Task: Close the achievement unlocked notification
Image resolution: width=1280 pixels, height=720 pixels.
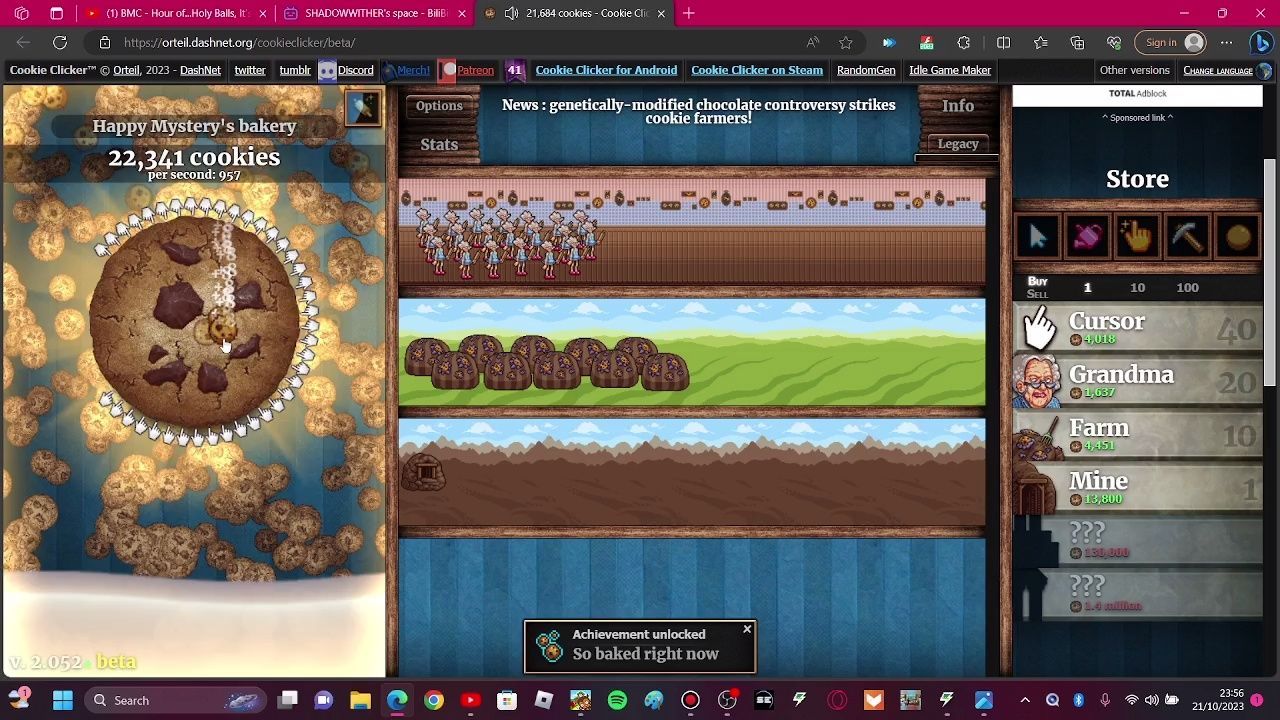Action: click(746, 630)
